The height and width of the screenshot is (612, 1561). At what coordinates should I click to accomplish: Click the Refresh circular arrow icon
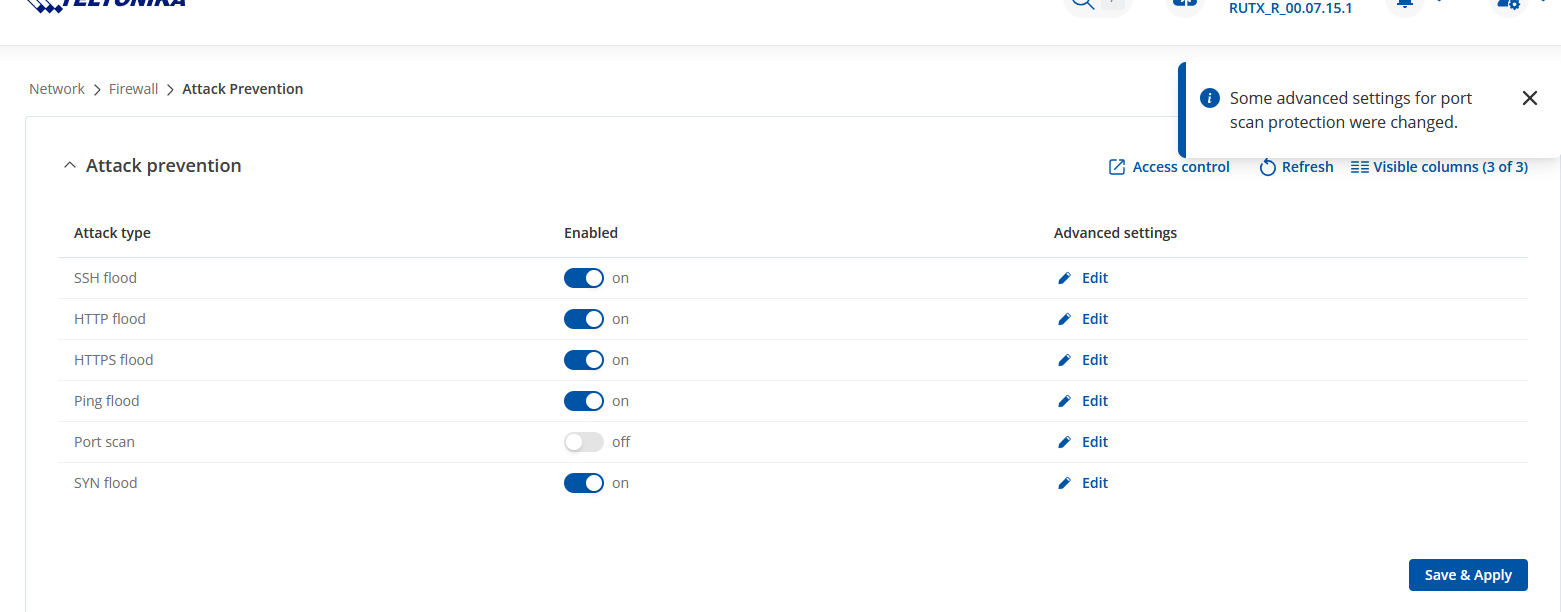click(x=1267, y=167)
